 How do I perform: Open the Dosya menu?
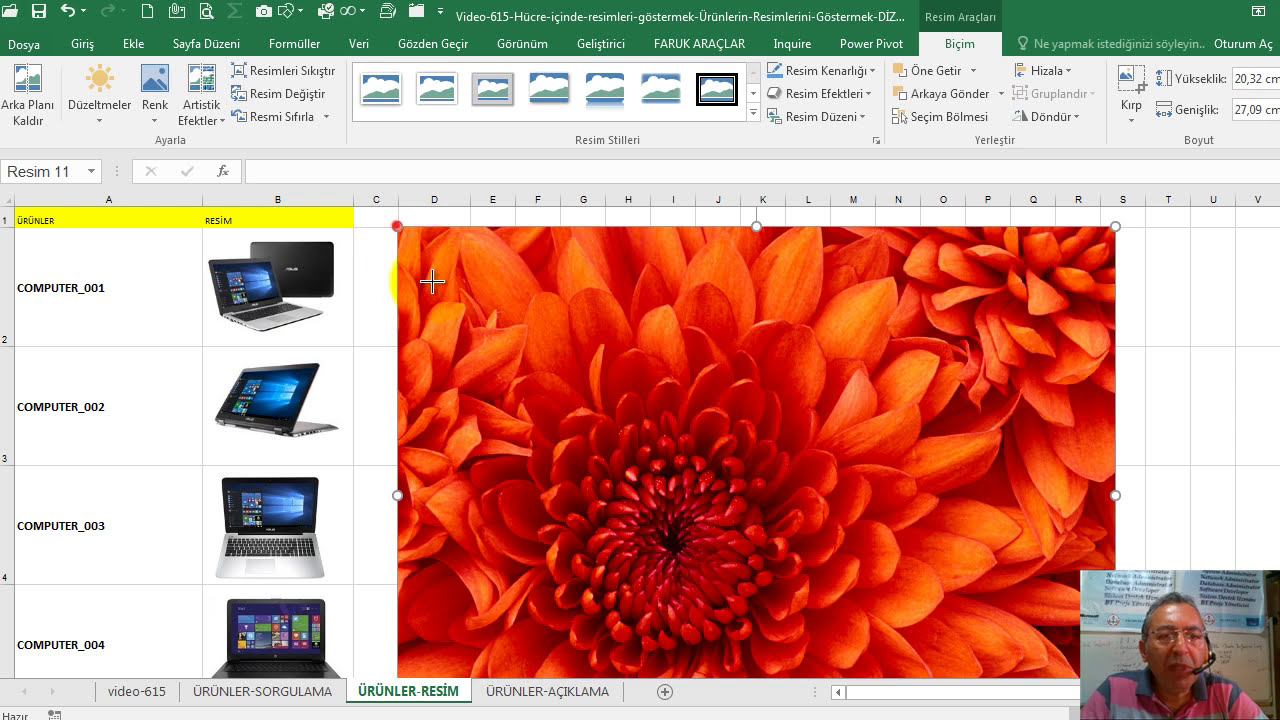(x=24, y=44)
